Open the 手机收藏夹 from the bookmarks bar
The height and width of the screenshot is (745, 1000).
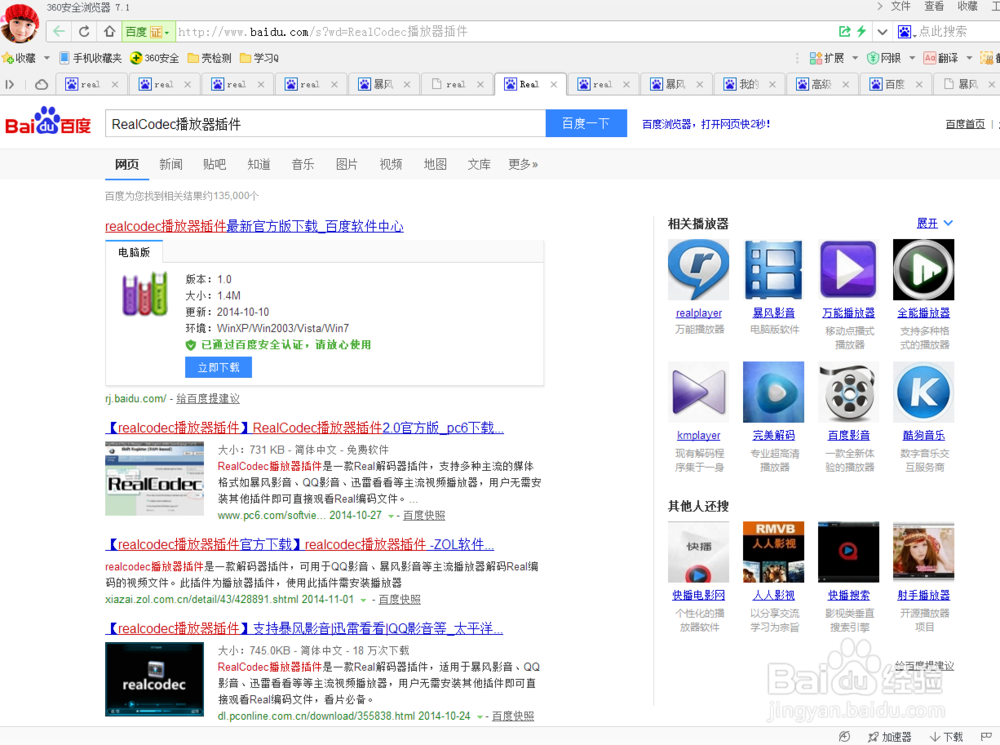pos(96,57)
